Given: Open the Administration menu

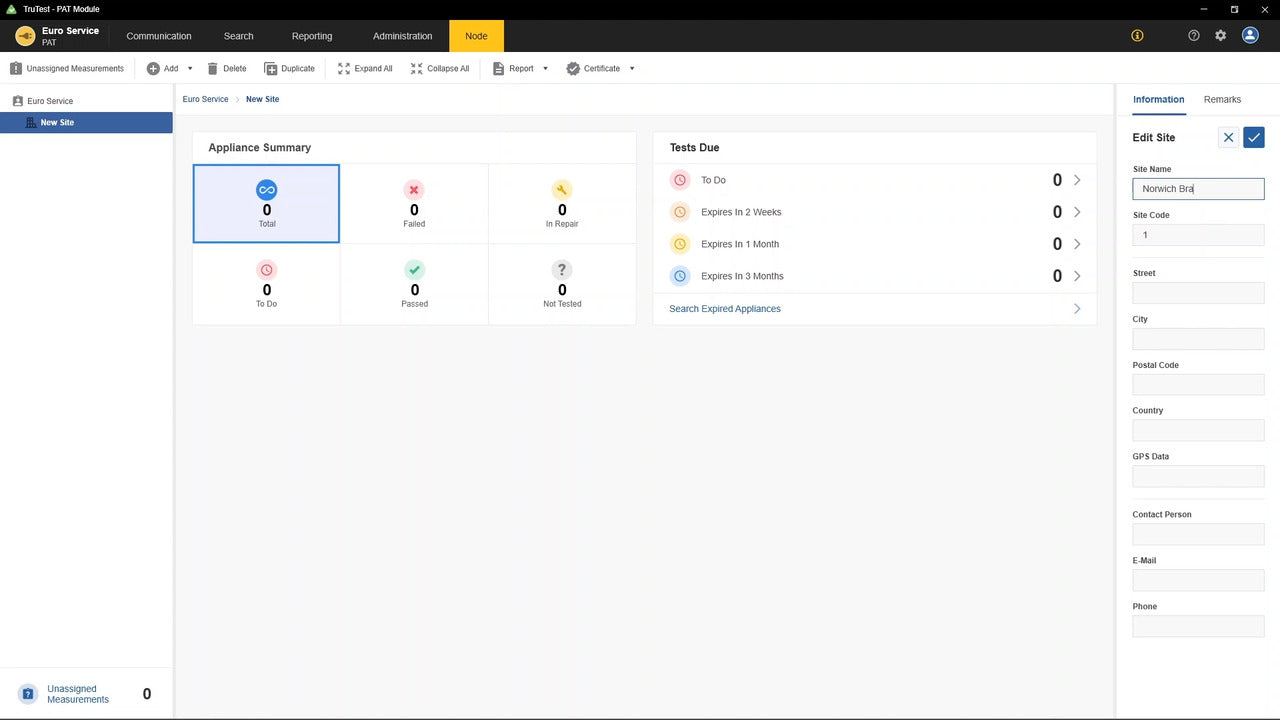Looking at the screenshot, I should 402,36.
